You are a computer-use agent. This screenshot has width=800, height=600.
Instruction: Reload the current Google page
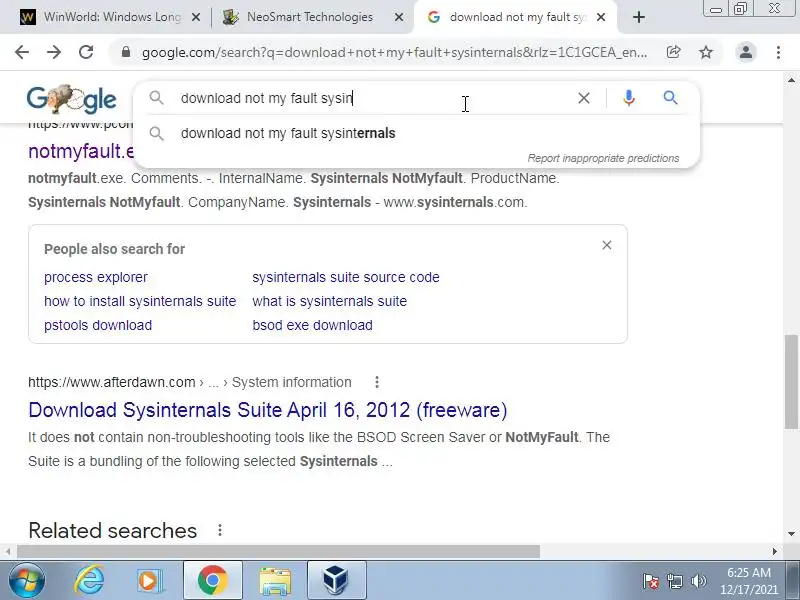[x=86, y=52]
